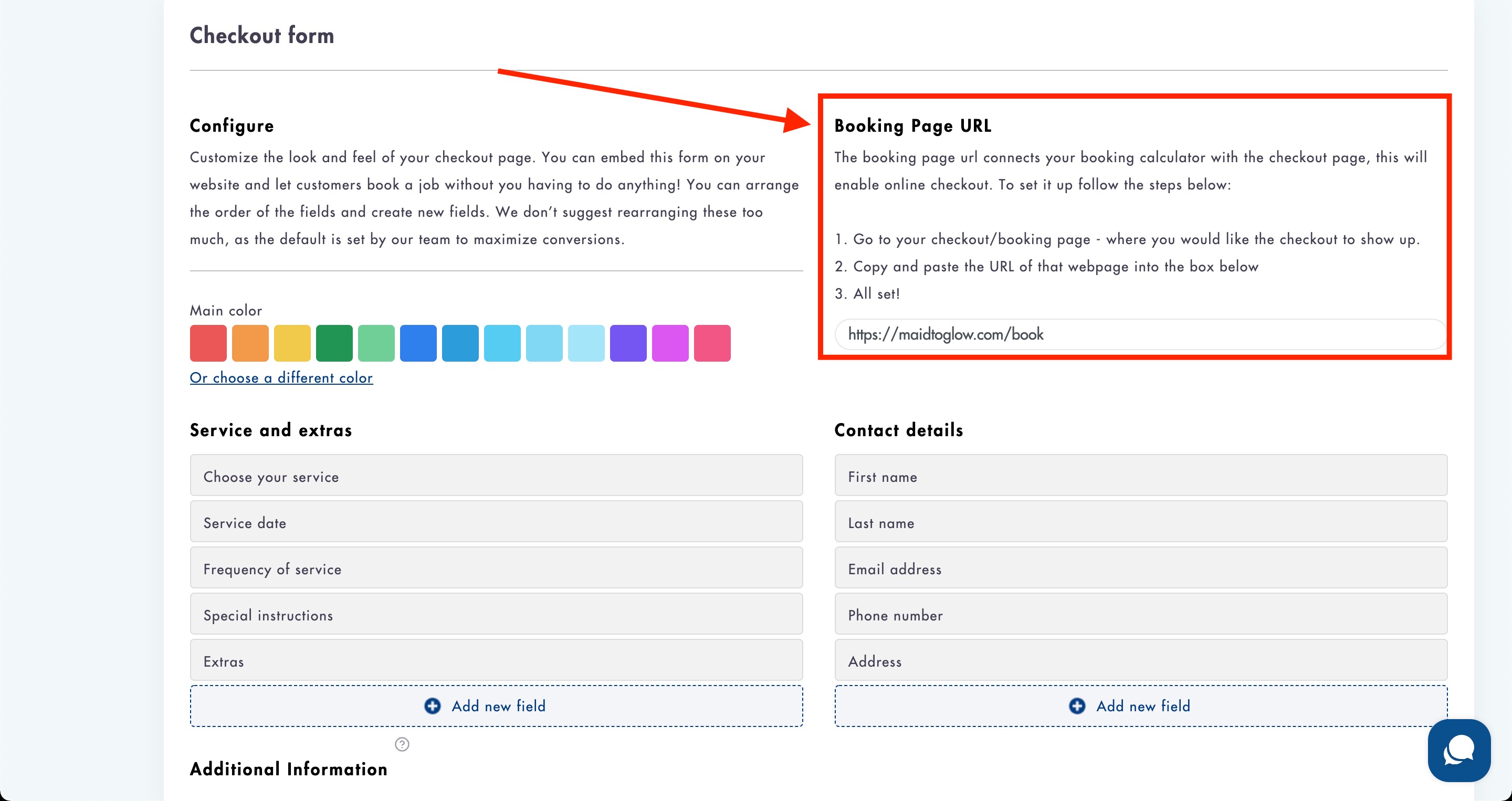Select the 'Email address' contact field
Viewport: 1512px width, 801px height.
(1141, 568)
